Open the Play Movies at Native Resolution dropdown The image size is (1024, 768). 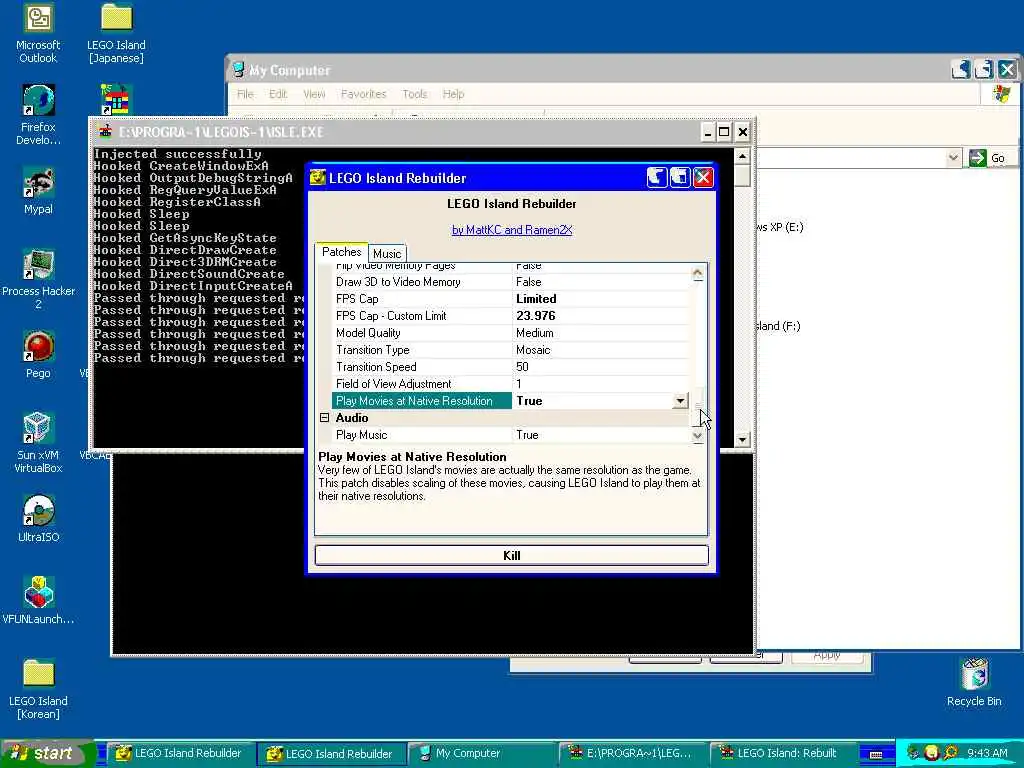(x=680, y=400)
